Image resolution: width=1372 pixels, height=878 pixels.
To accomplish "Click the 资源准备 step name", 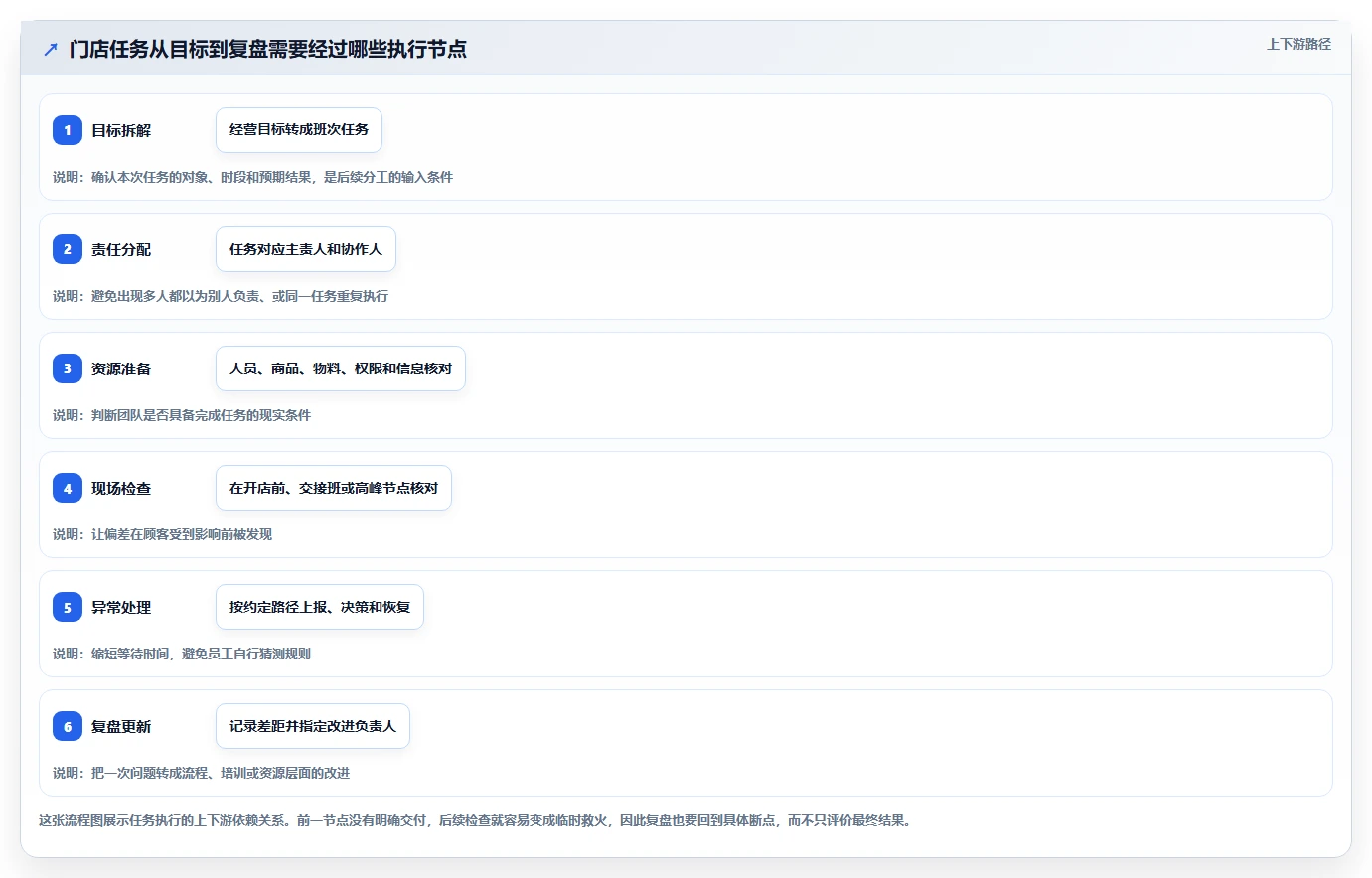I will (x=121, y=368).
